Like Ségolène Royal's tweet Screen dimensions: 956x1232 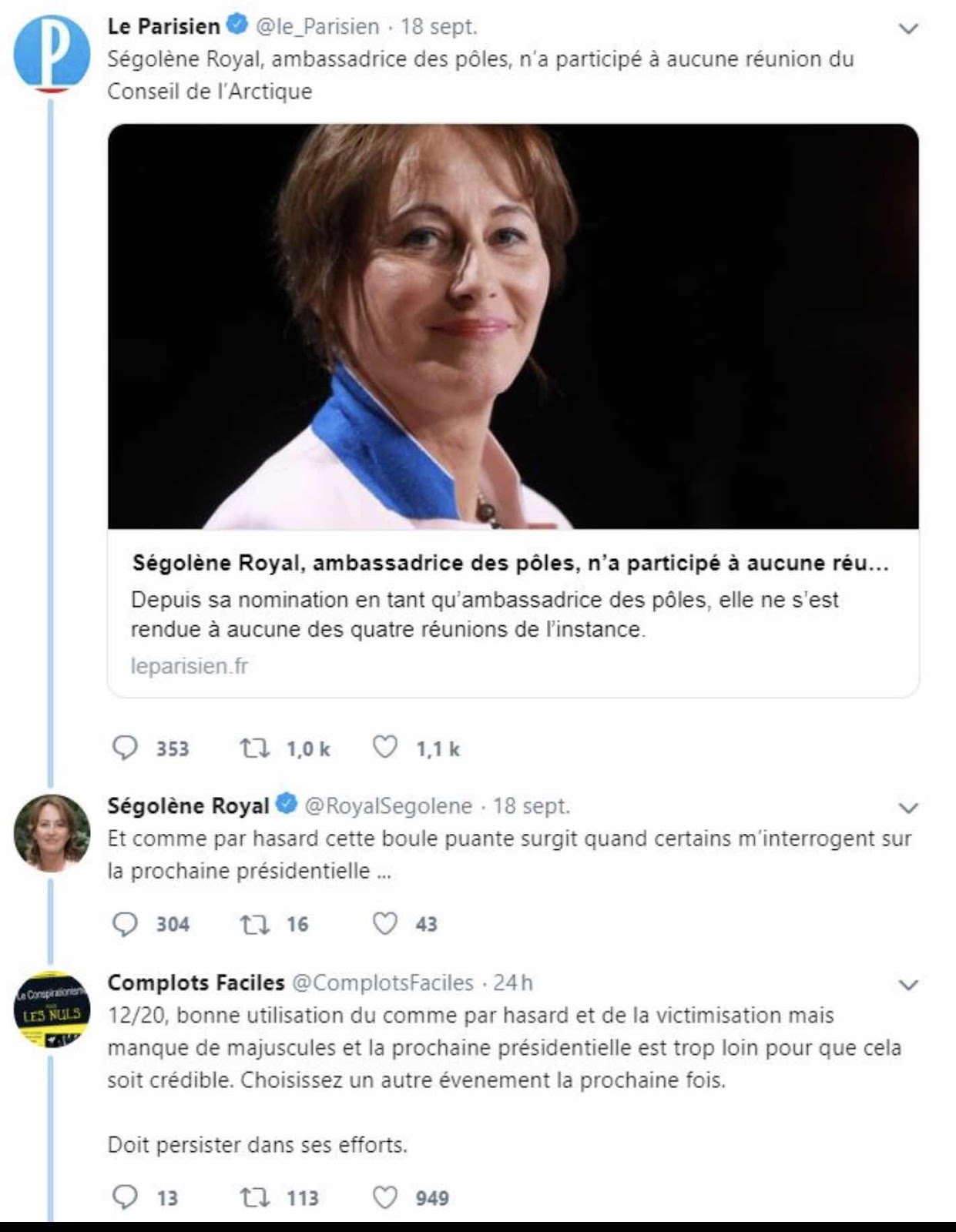385,922
